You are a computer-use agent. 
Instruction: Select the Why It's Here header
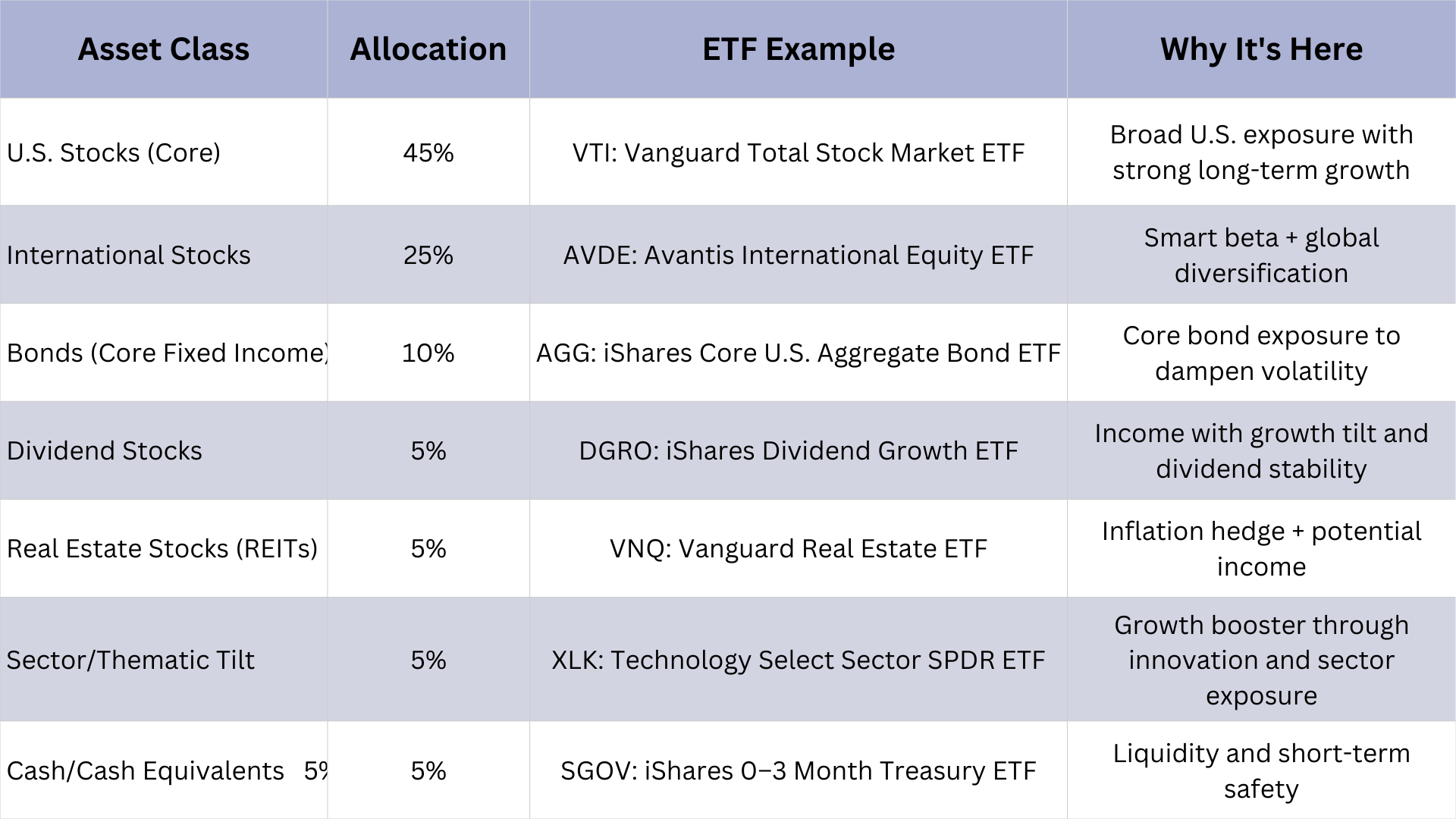1260,49
